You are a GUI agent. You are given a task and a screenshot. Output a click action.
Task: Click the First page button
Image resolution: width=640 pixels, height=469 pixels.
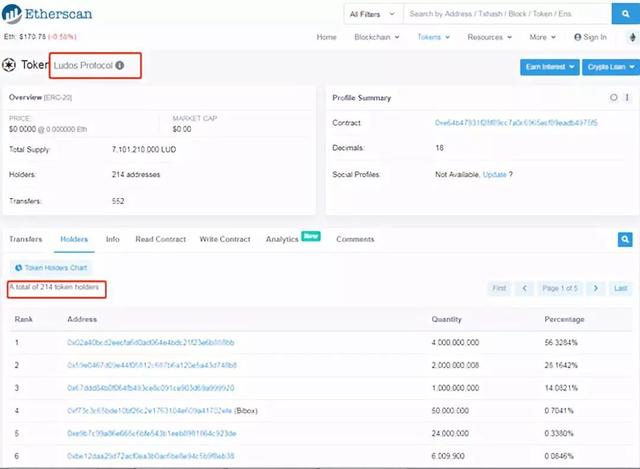pyautogui.click(x=499, y=288)
